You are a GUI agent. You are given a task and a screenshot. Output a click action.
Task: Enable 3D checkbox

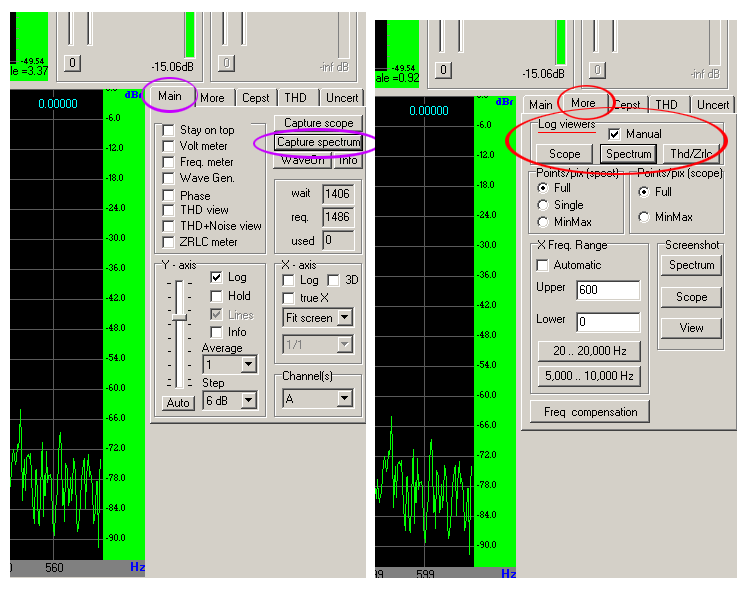(333, 280)
